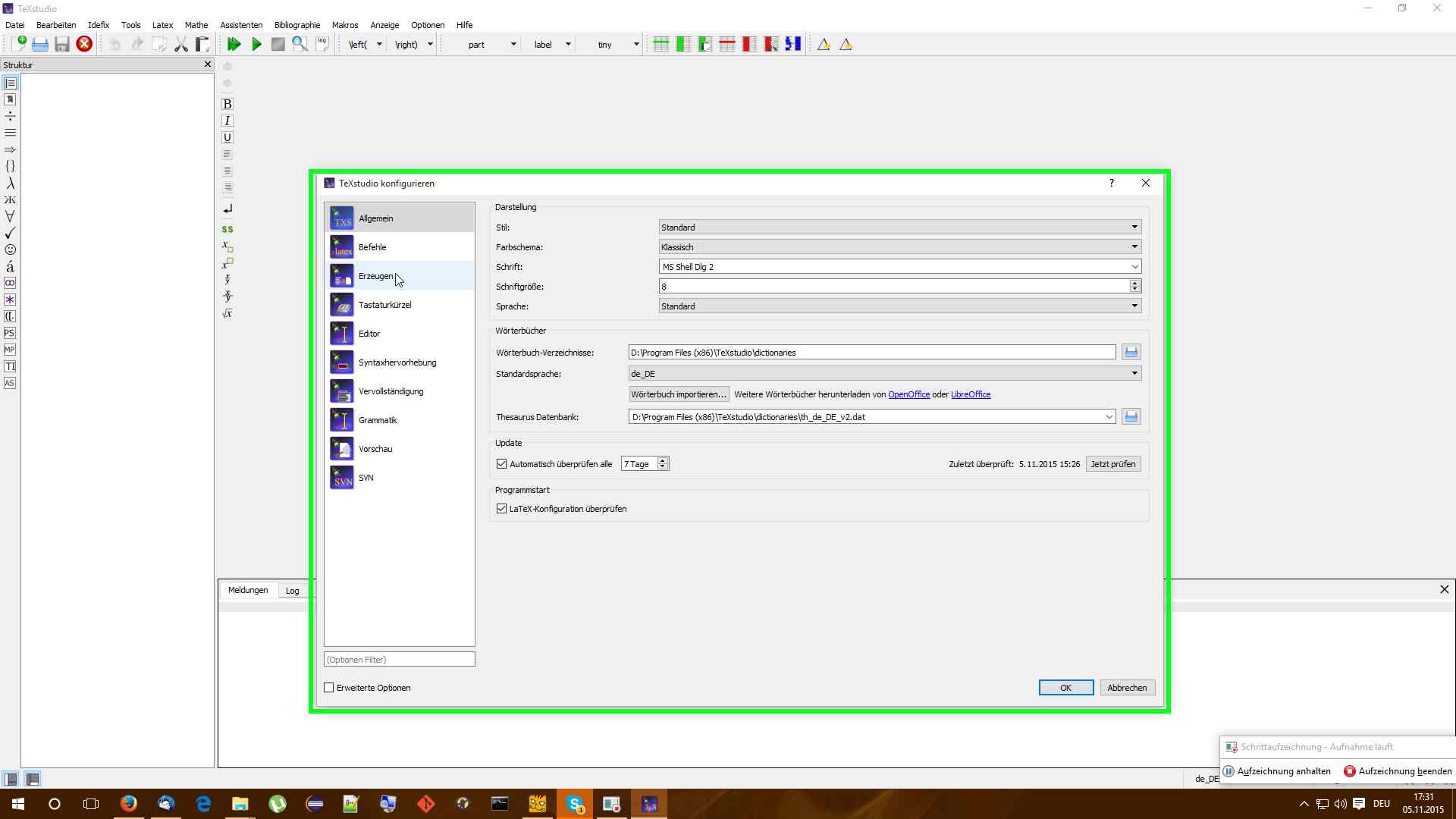The height and width of the screenshot is (819, 1456).
Task: Click the Optionen Filter input field
Action: click(400, 660)
